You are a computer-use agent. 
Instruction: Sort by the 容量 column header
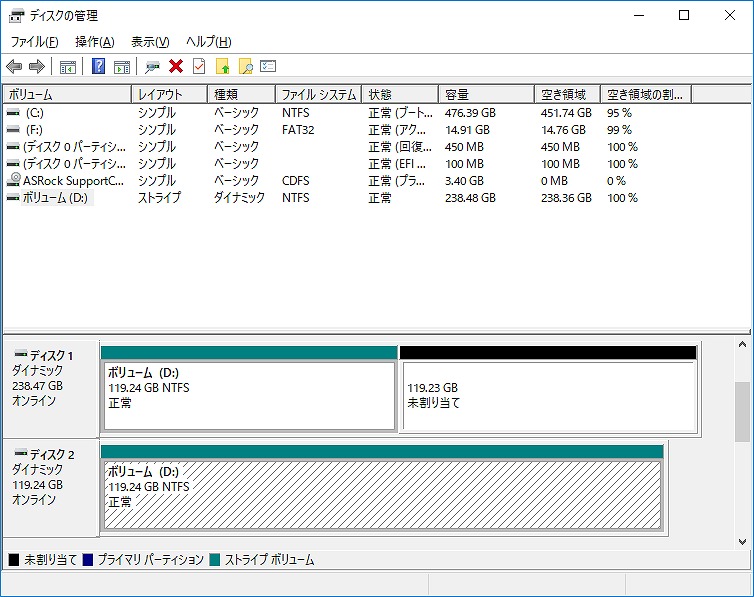click(x=487, y=95)
